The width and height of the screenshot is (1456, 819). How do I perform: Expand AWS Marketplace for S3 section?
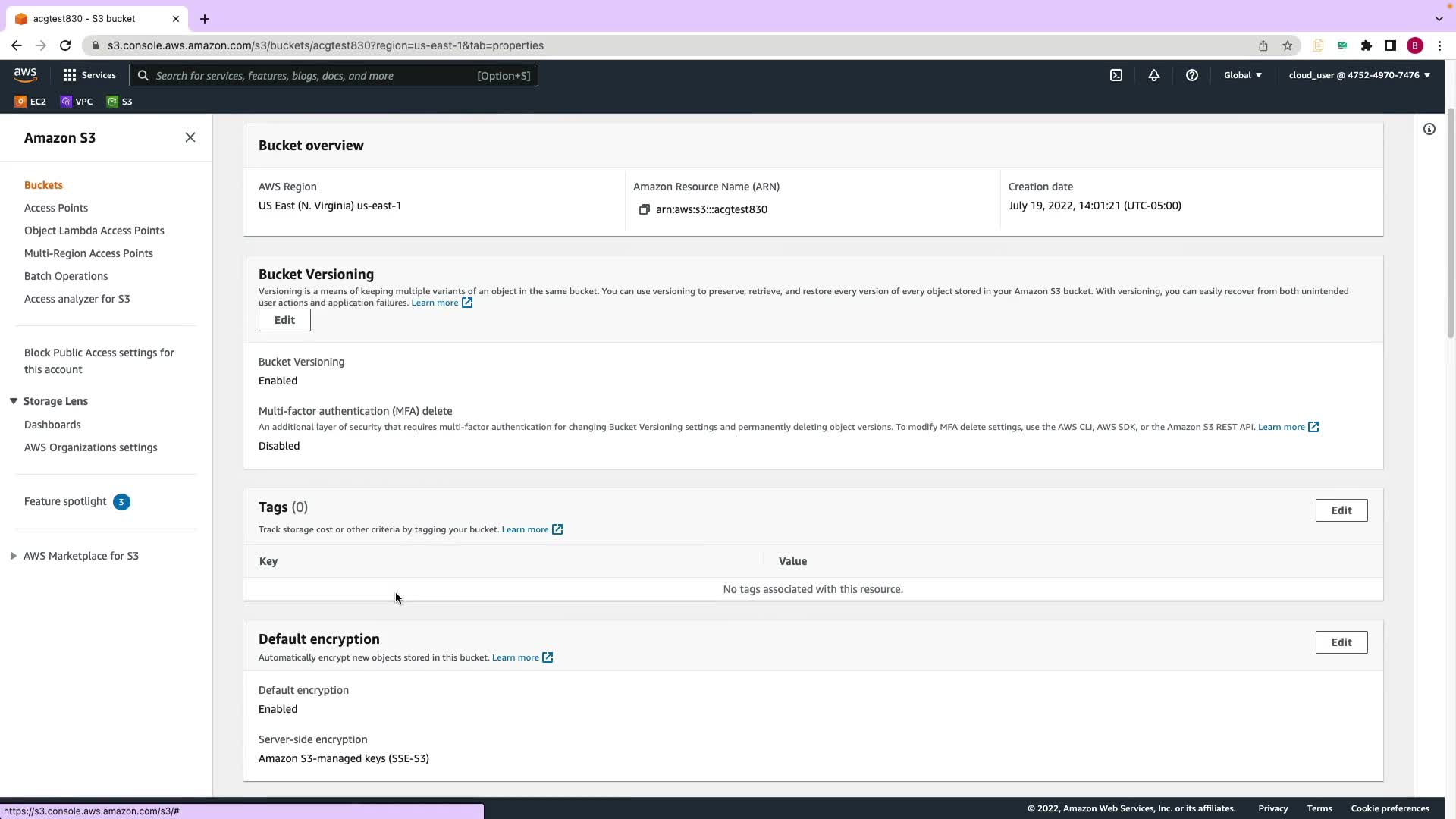click(14, 556)
